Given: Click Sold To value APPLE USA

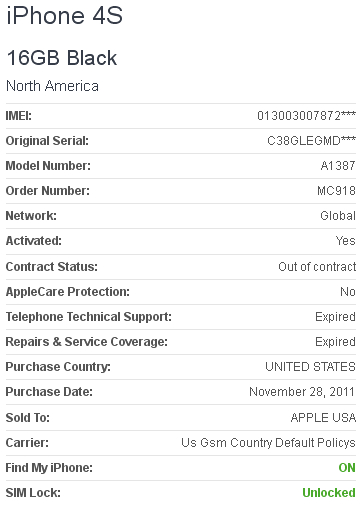Looking at the screenshot, I should coord(323,417).
